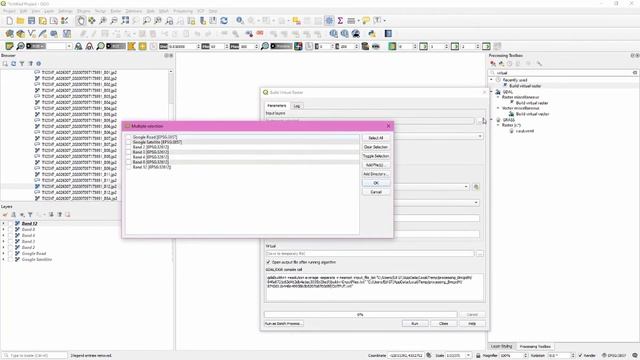Click the 0% progress bar in Build Virtual Raster
The width and height of the screenshot is (640, 360).
(360, 315)
